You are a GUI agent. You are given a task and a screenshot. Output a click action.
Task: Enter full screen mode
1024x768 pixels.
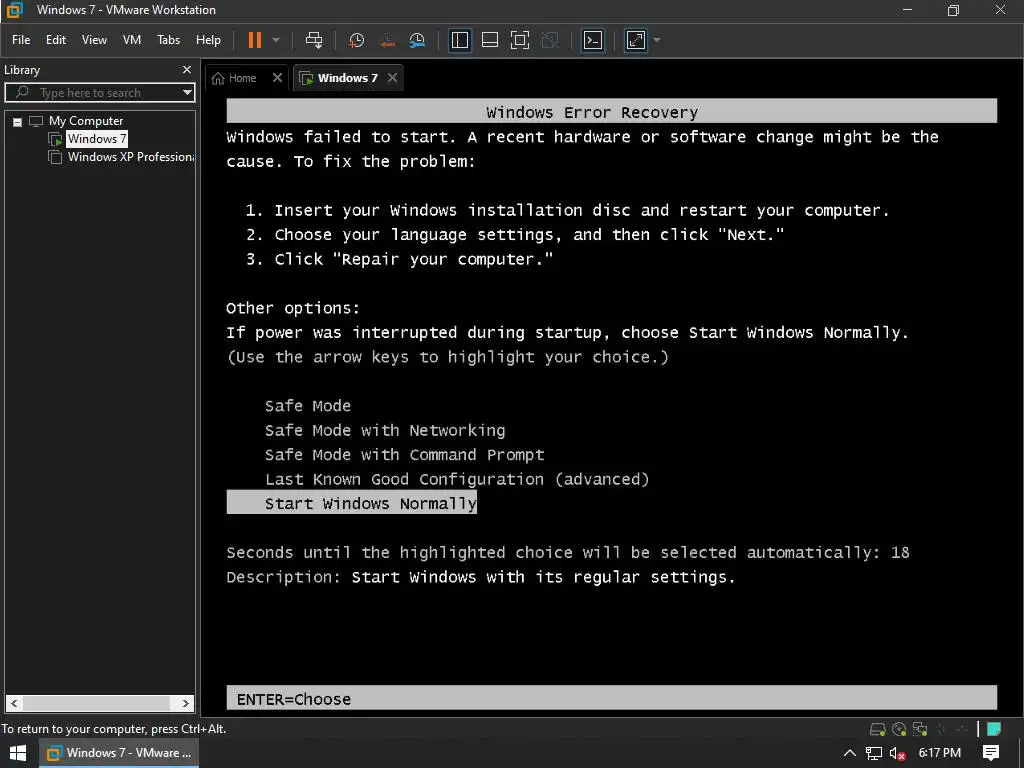pos(520,40)
